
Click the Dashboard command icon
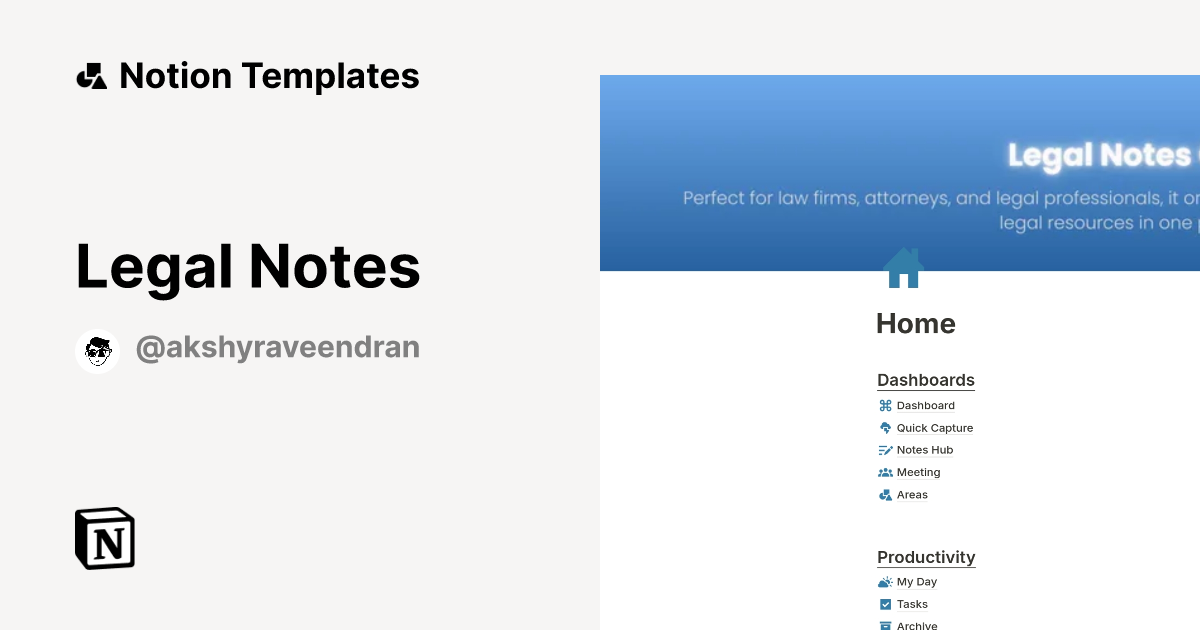[x=884, y=405]
